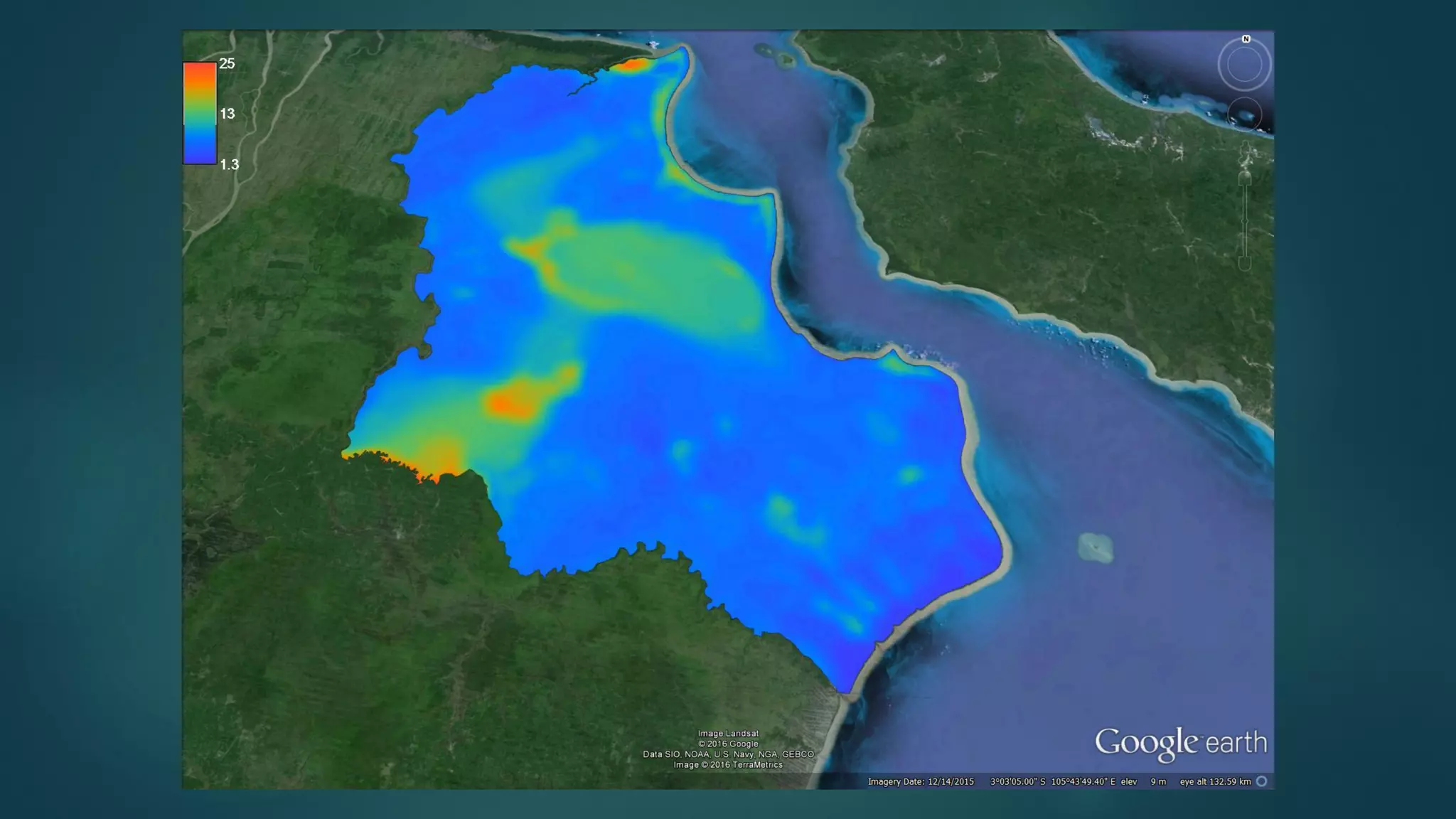
Task: Click the legend label 25
Action: pos(227,64)
